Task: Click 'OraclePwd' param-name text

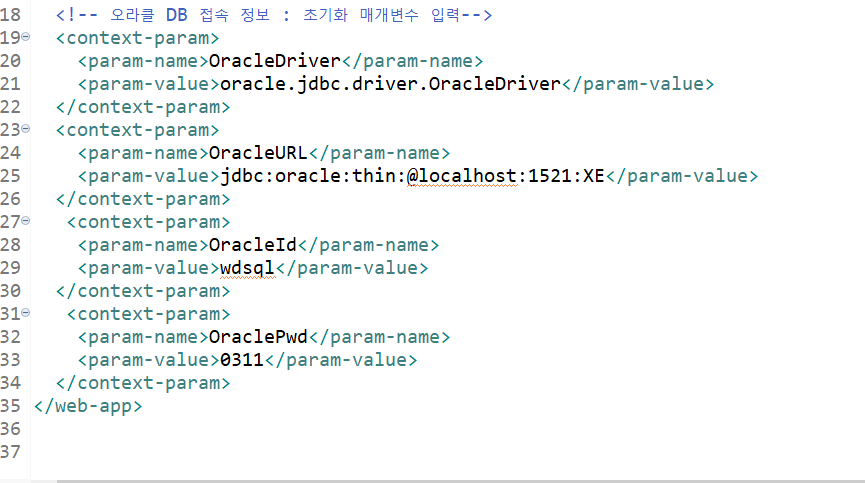Action: (x=258, y=337)
